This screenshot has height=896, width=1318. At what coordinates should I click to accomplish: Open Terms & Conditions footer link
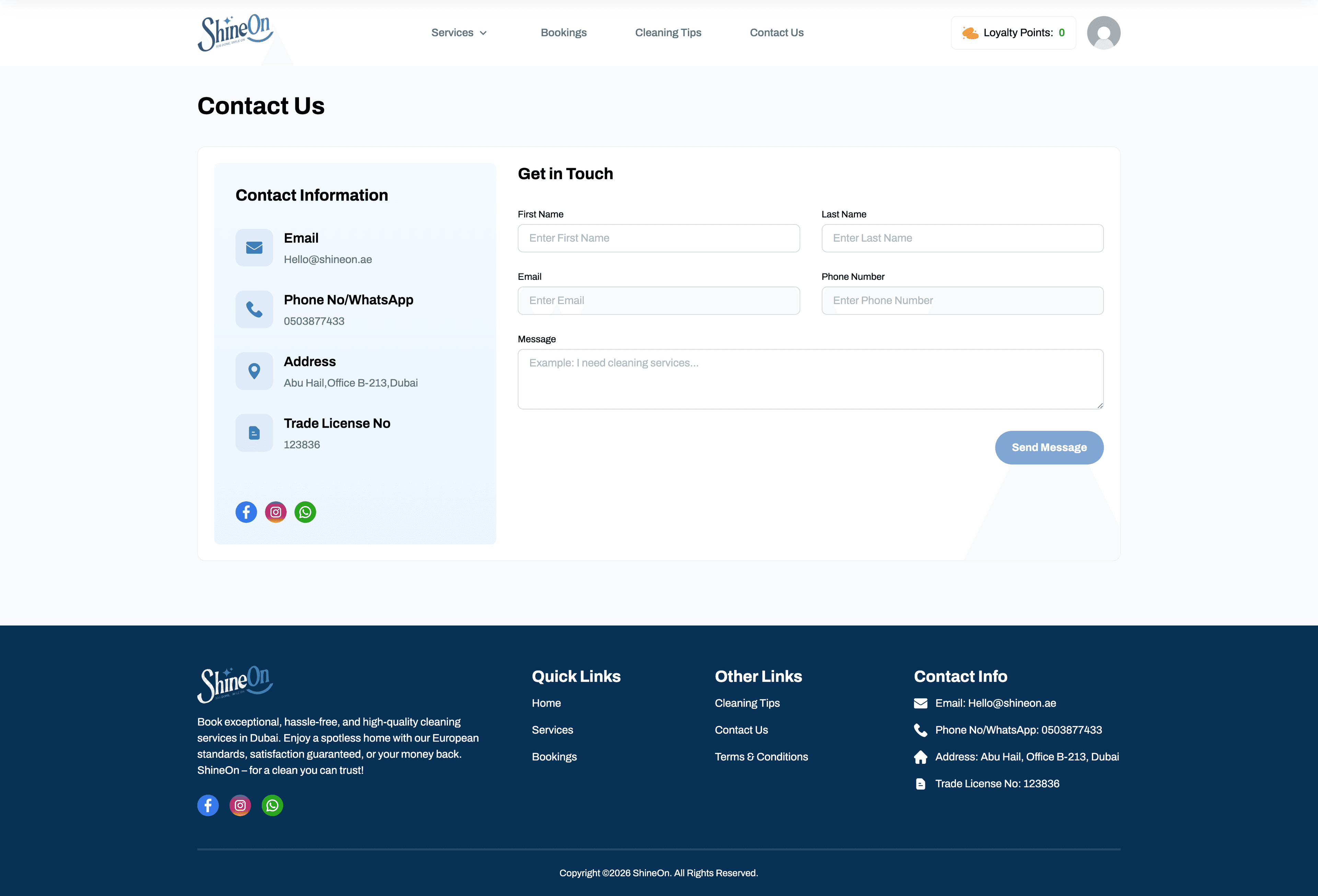pos(761,757)
